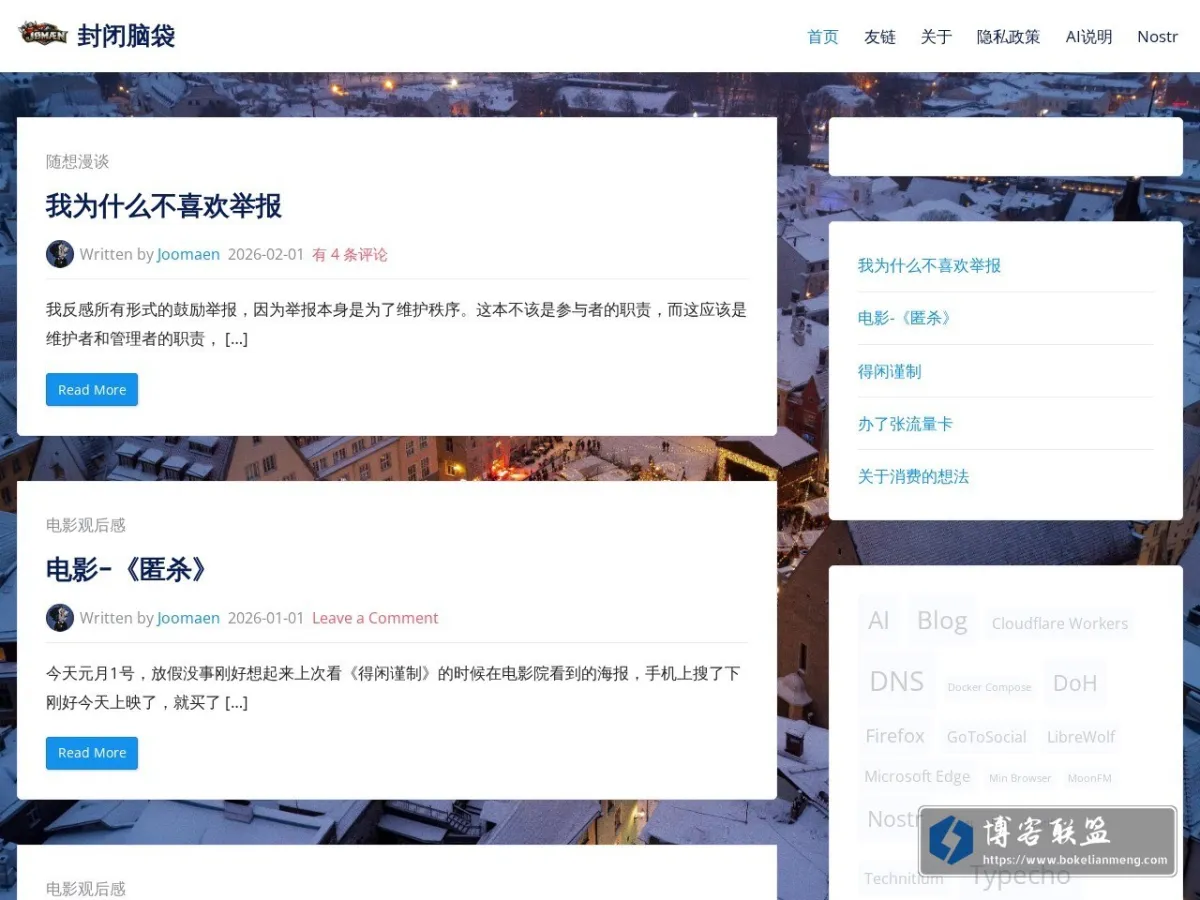
Task: Open sidebar recent post 办了张流量卡
Action: point(905,424)
